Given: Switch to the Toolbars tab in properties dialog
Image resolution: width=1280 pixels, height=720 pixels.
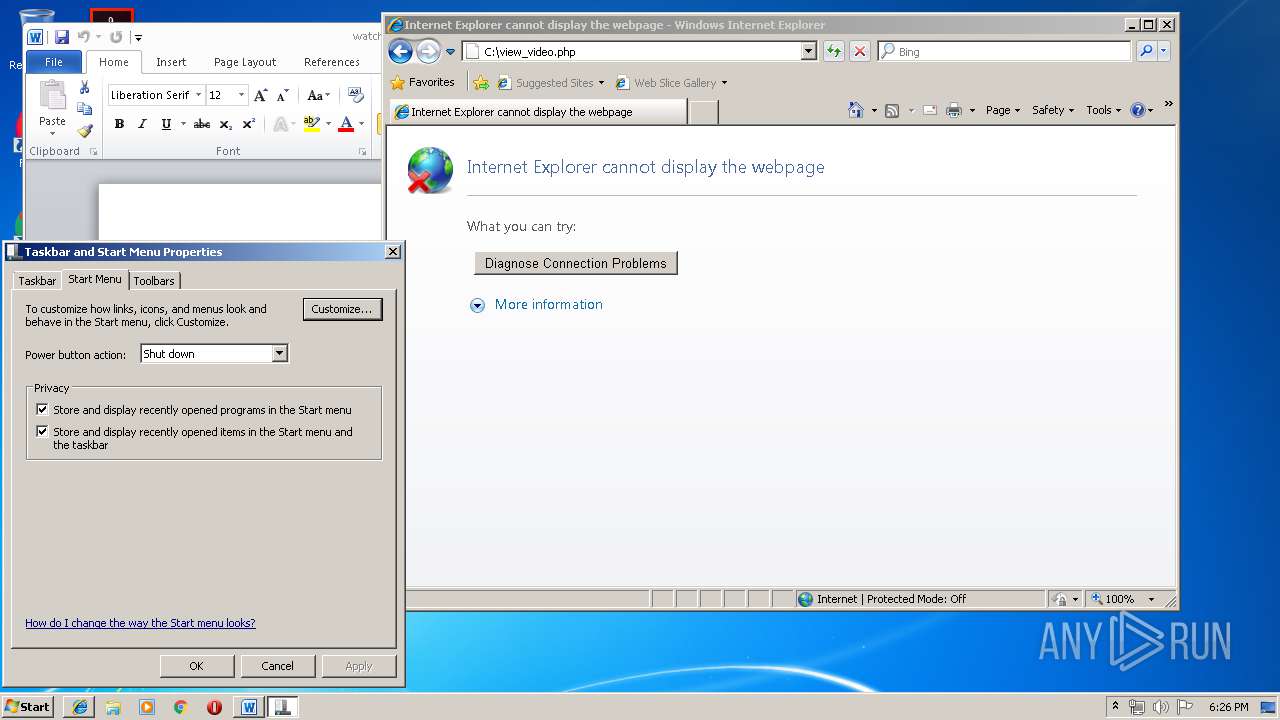Looking at the screenshot, I should 154,281.
